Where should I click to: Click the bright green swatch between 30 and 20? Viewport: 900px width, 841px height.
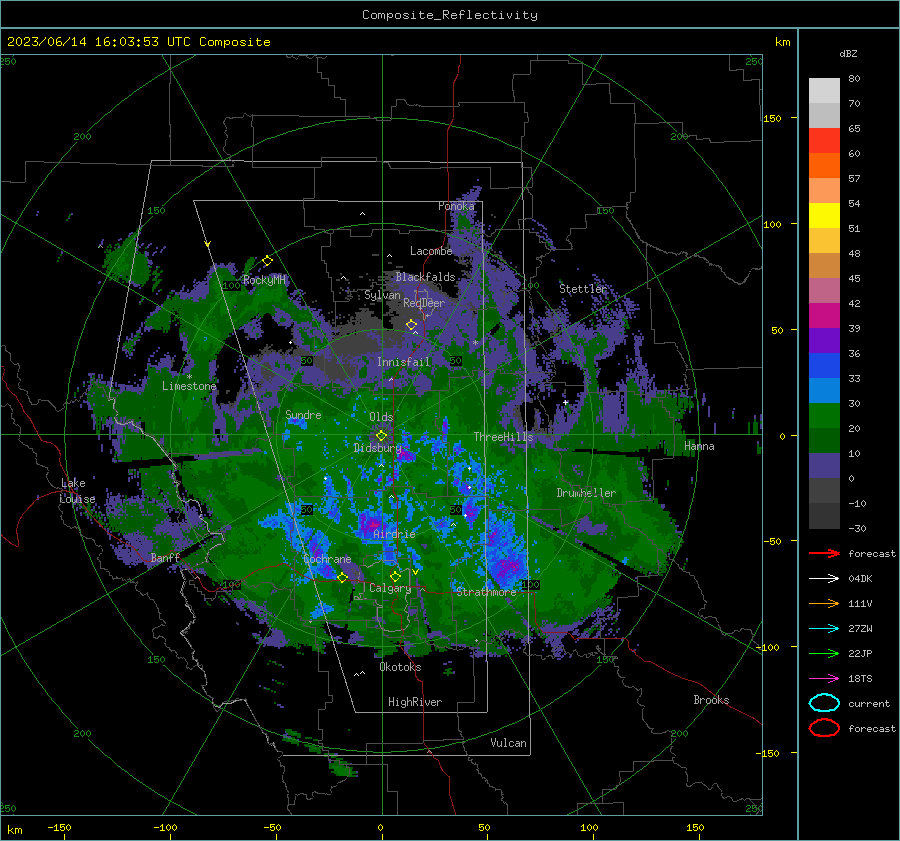824,415
